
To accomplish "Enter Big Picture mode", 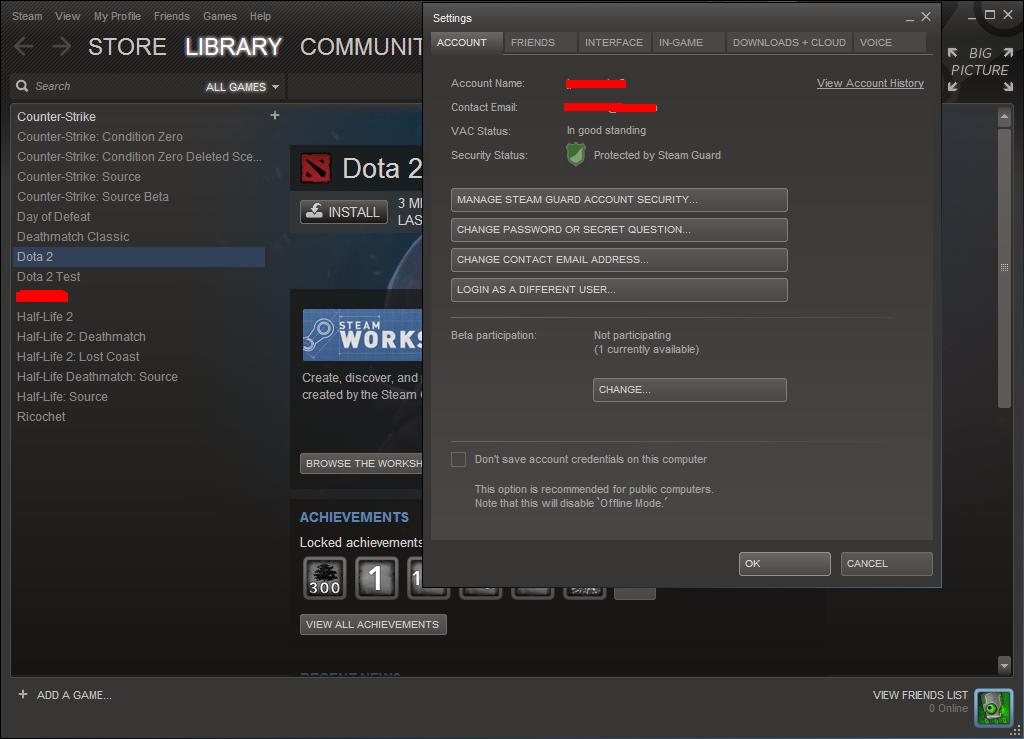I will point(980,69).
